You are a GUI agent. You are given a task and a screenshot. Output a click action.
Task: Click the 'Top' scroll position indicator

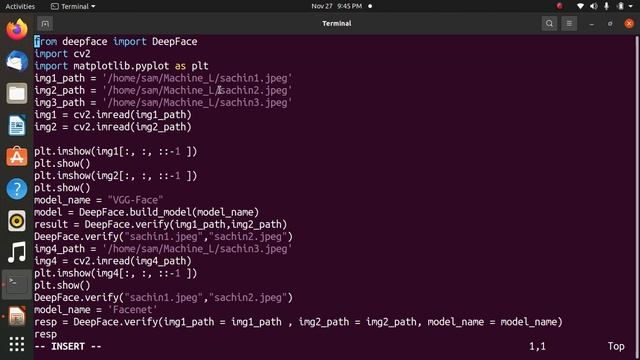(x=616, y=347)
